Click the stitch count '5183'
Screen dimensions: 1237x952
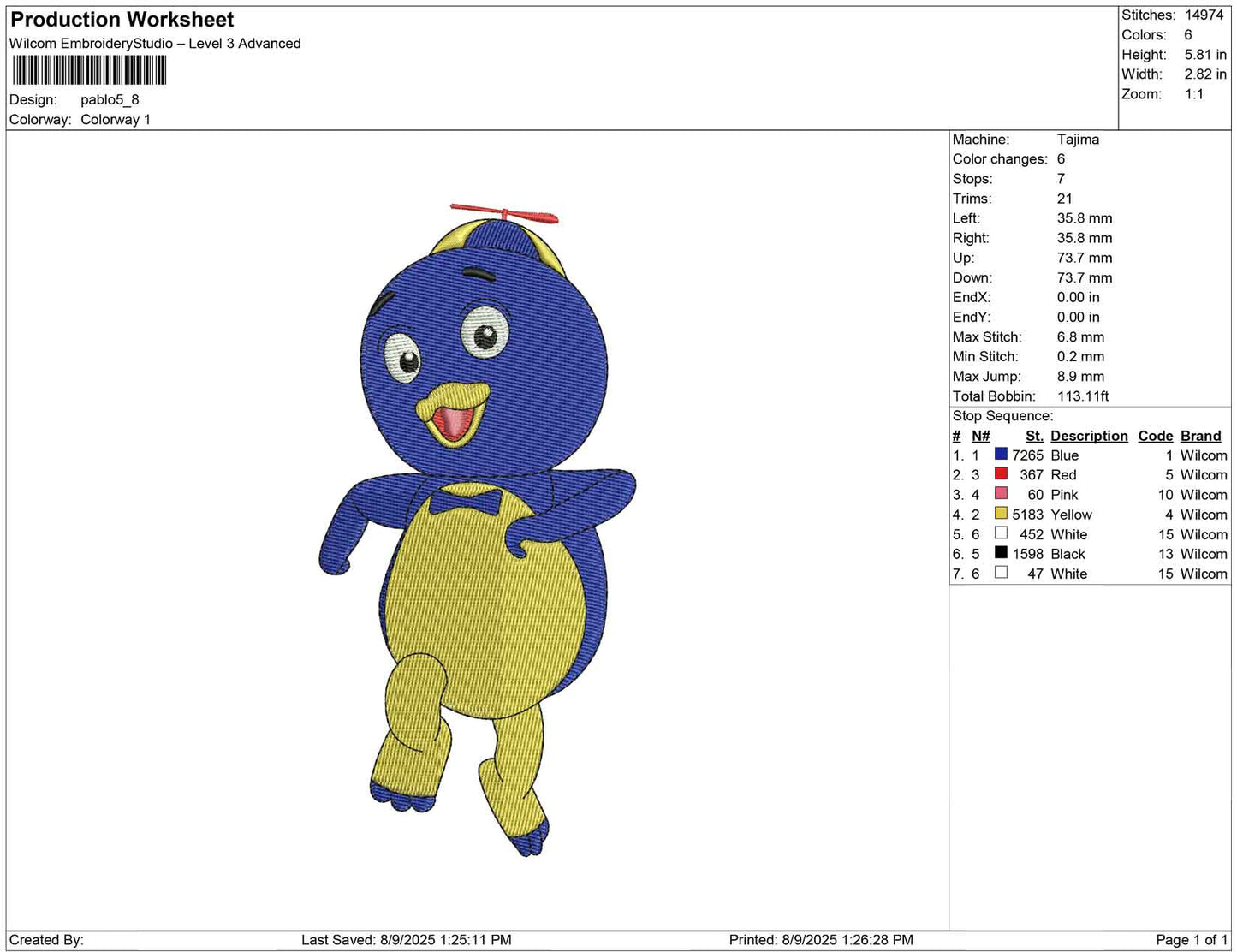(1027, 515)
